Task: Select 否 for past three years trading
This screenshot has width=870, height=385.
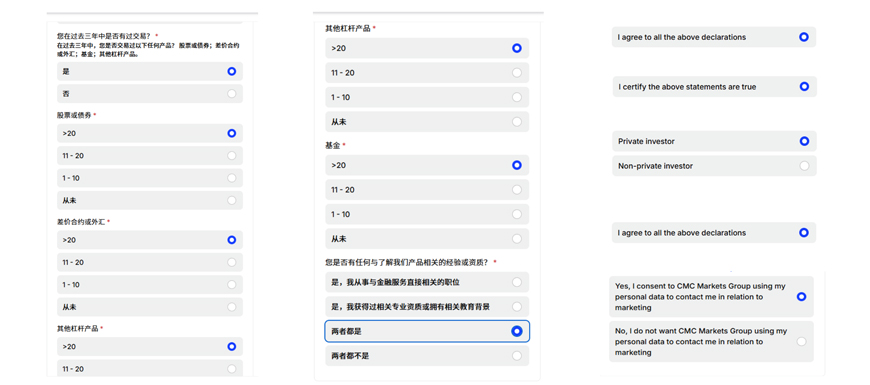Action: click(150, 94)
